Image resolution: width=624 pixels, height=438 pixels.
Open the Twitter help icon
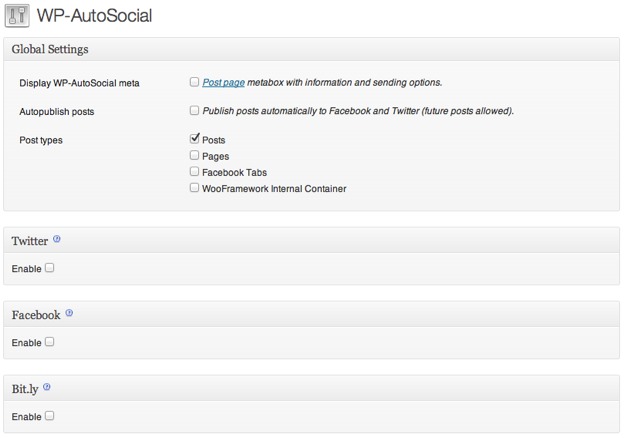click(57, 240)
